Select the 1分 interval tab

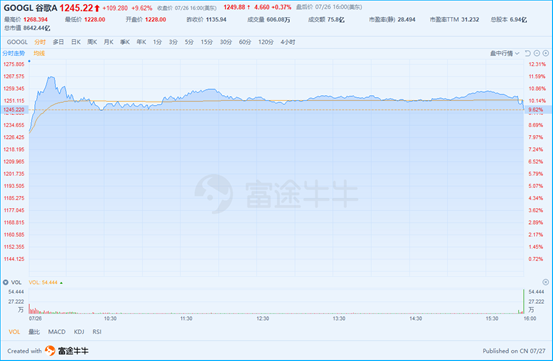click(x=157, y=42)
